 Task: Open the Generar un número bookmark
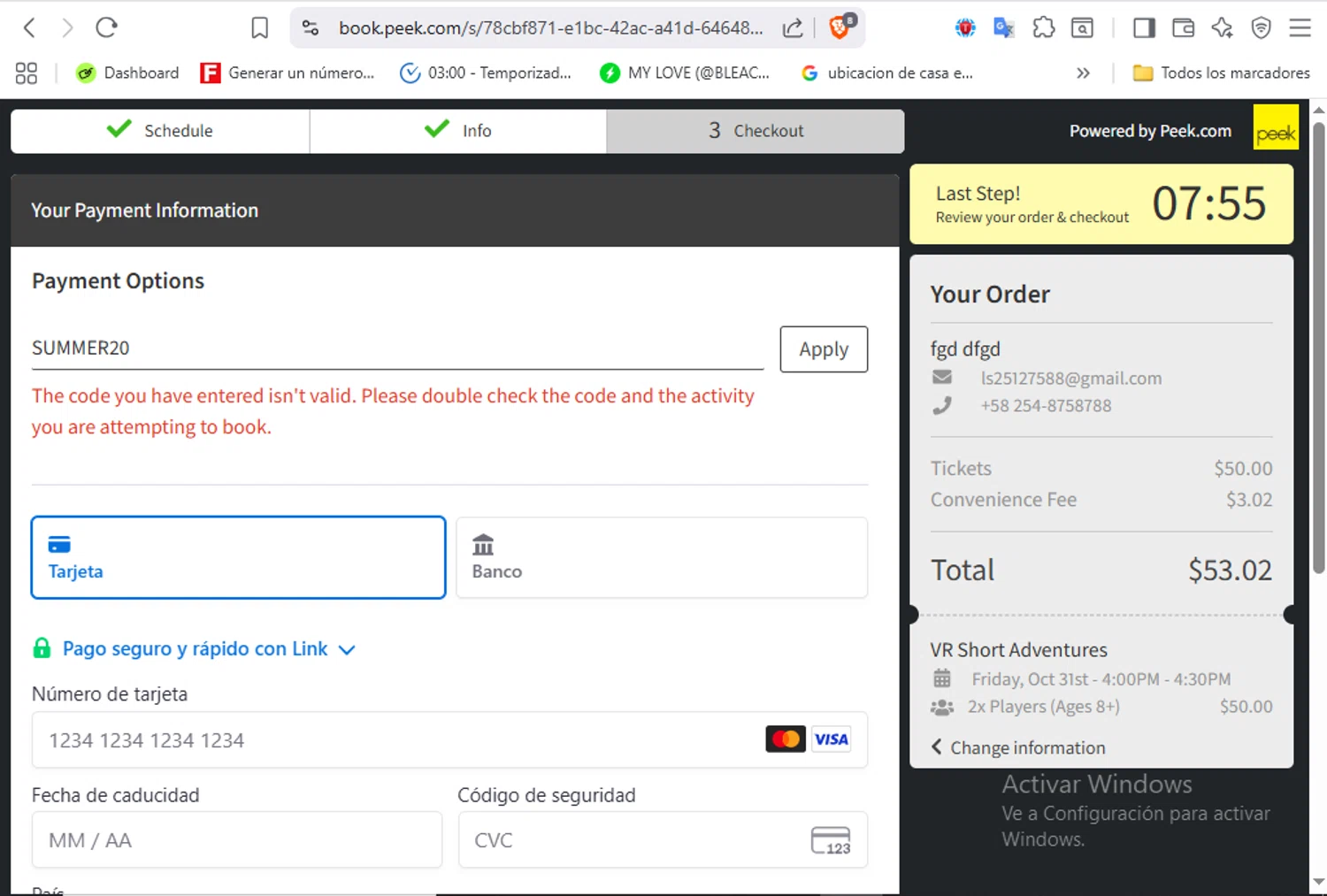[x=288, y=73]
